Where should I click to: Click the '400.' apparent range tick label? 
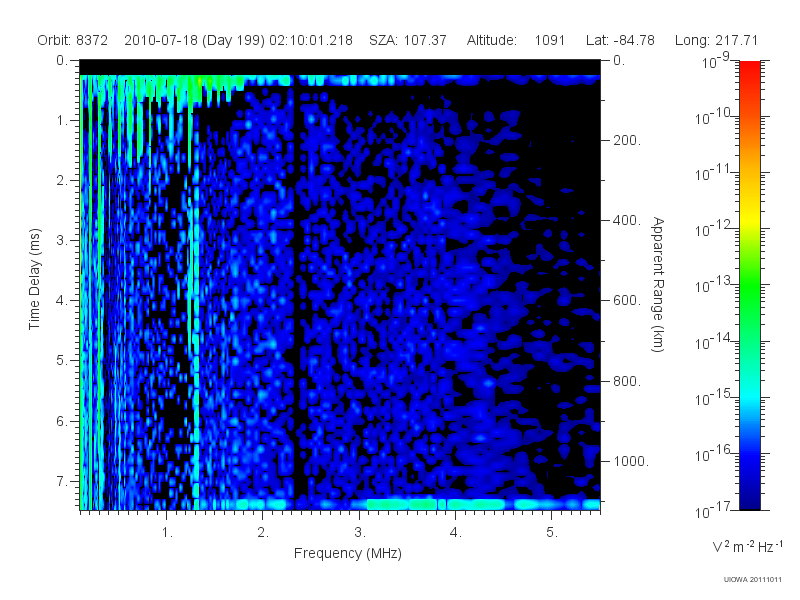click(x=627, y=220)
